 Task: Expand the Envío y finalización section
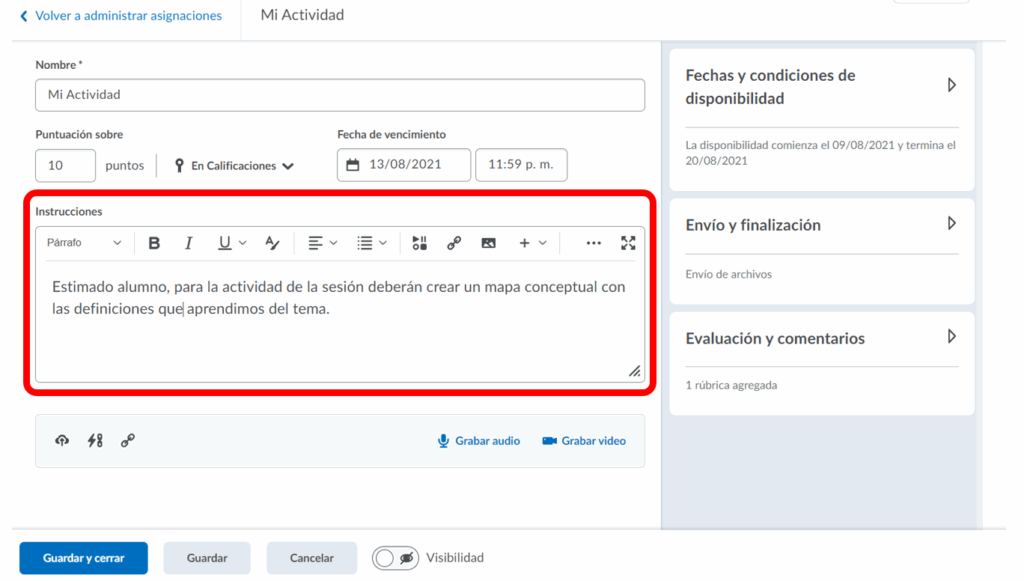click(951, 224)
